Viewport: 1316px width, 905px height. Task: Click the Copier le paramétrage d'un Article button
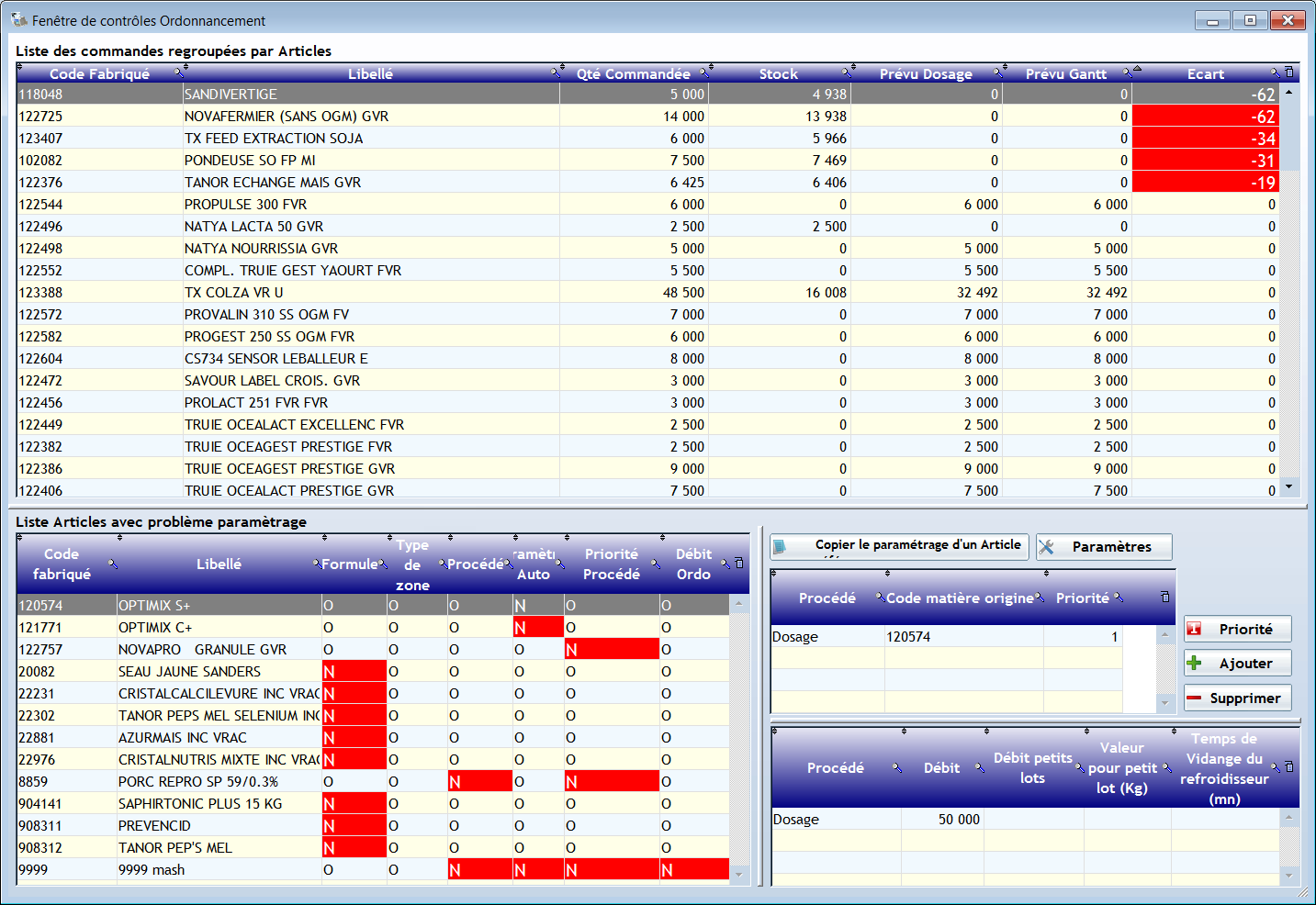899,547
